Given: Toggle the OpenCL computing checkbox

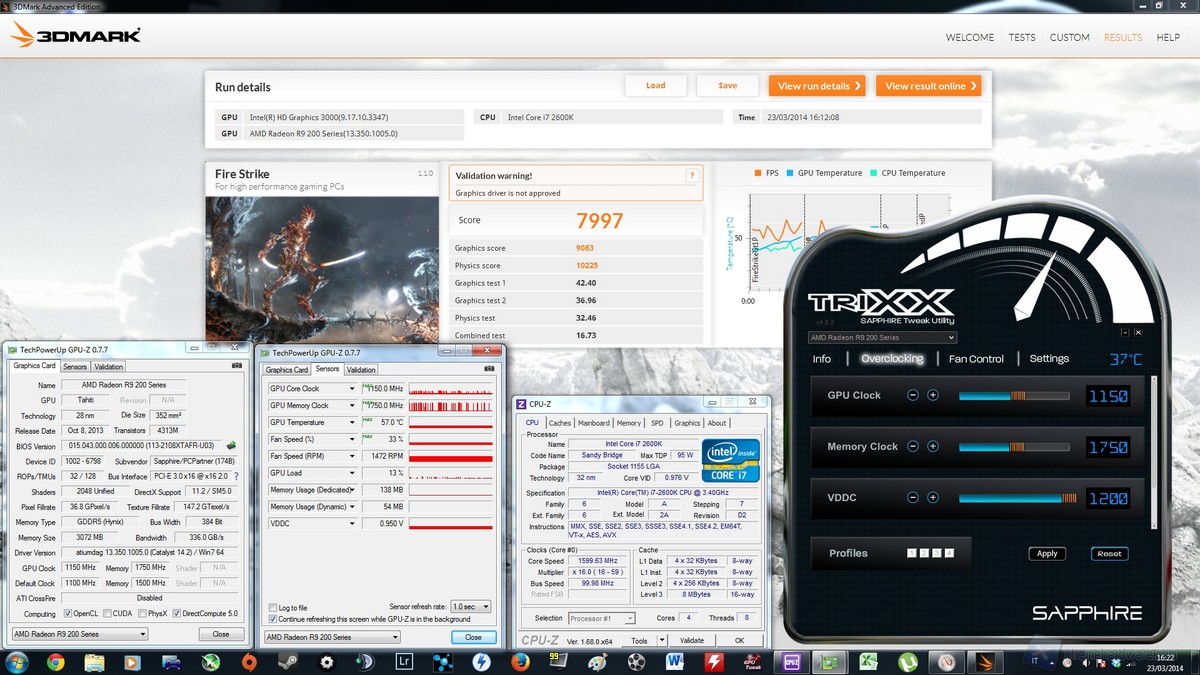Looking at the screenshot, I should click(68, 613).
